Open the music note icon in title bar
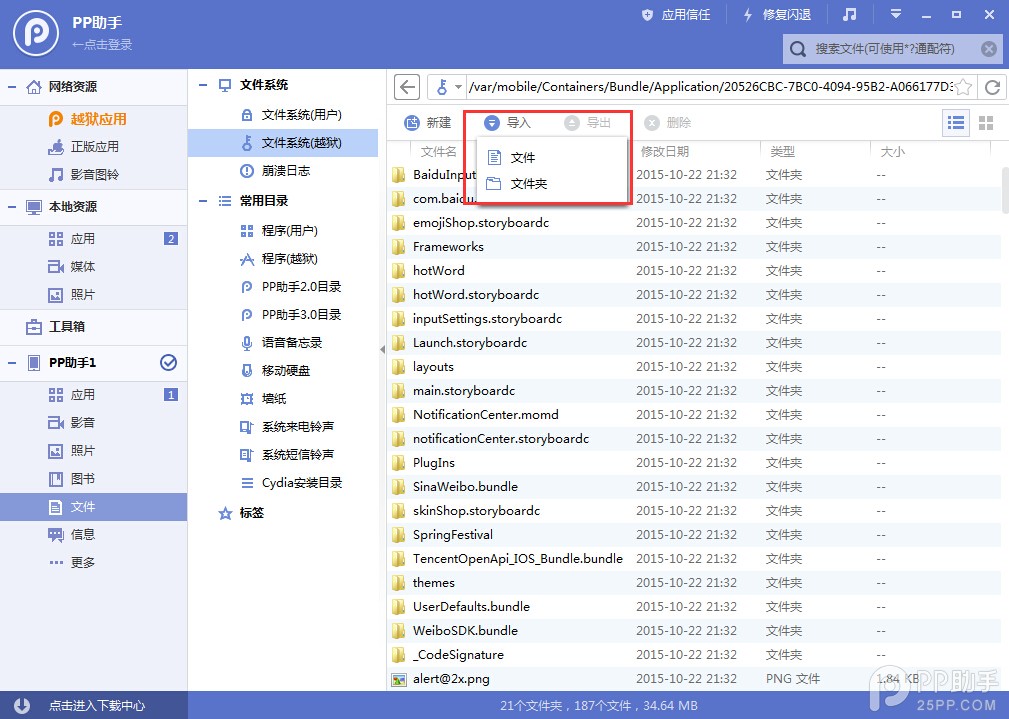Screen dimensions: 1009x719 [850, 14]
